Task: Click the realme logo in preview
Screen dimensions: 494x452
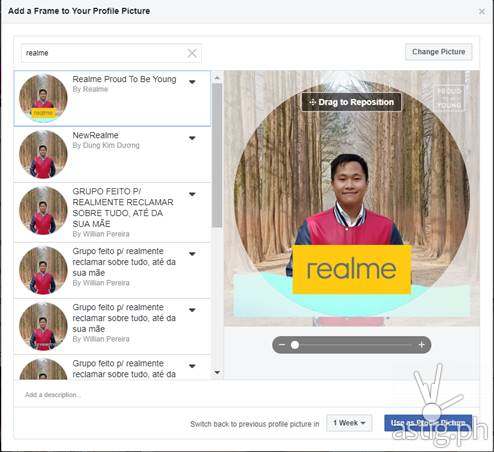Action: pyautogui.click(x=352, y=270)
